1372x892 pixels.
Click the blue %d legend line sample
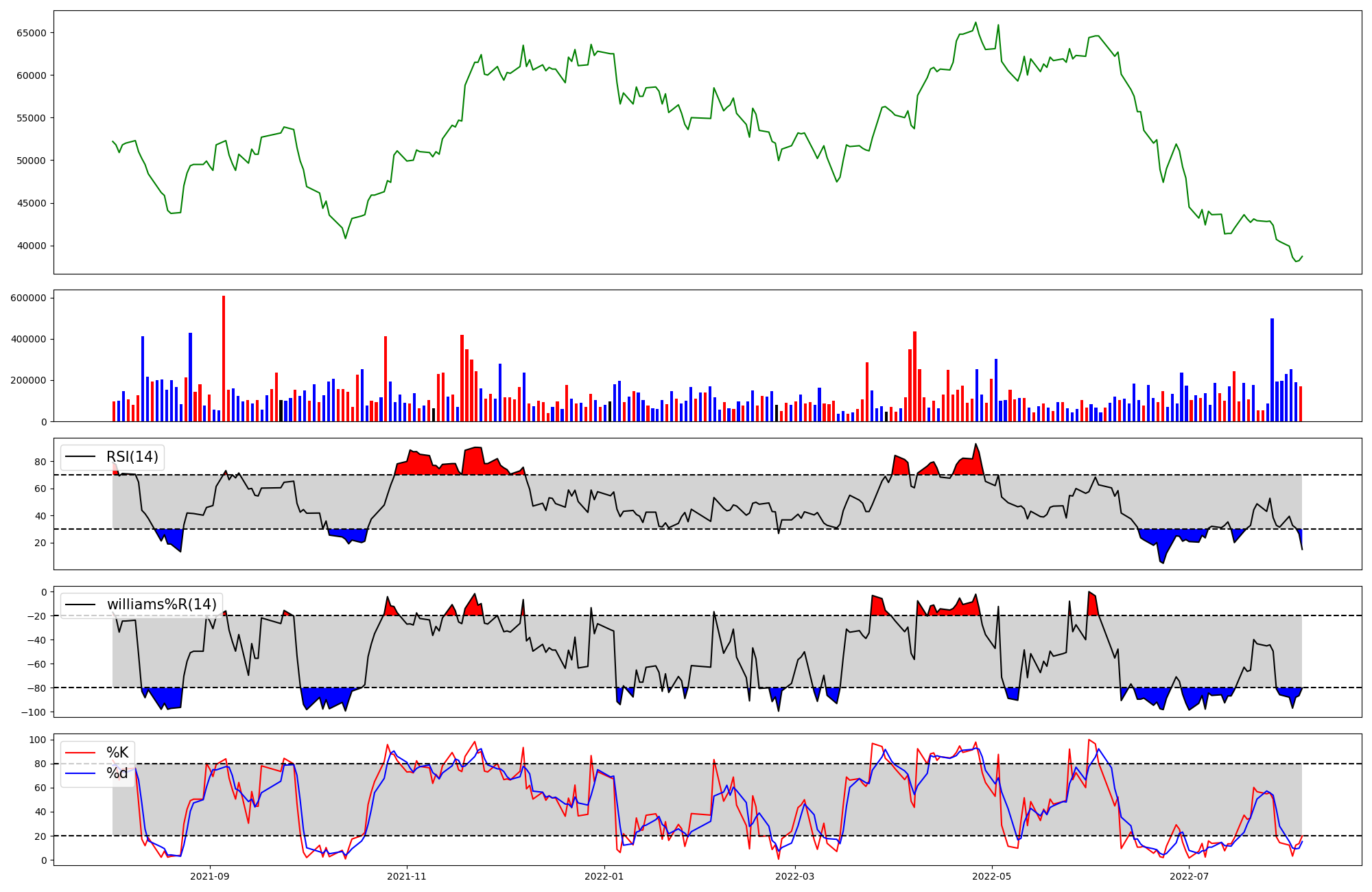80,773
